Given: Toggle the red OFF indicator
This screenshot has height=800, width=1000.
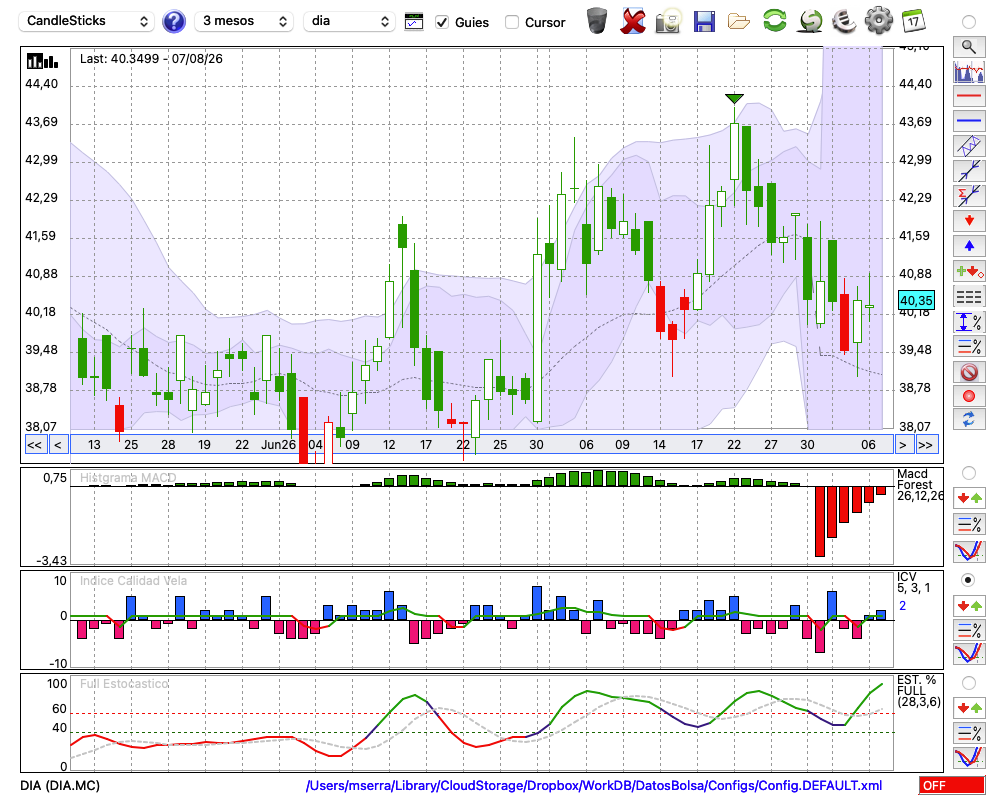Looking at the screenshot, I should pyautogui.click(x=952, y=785).
